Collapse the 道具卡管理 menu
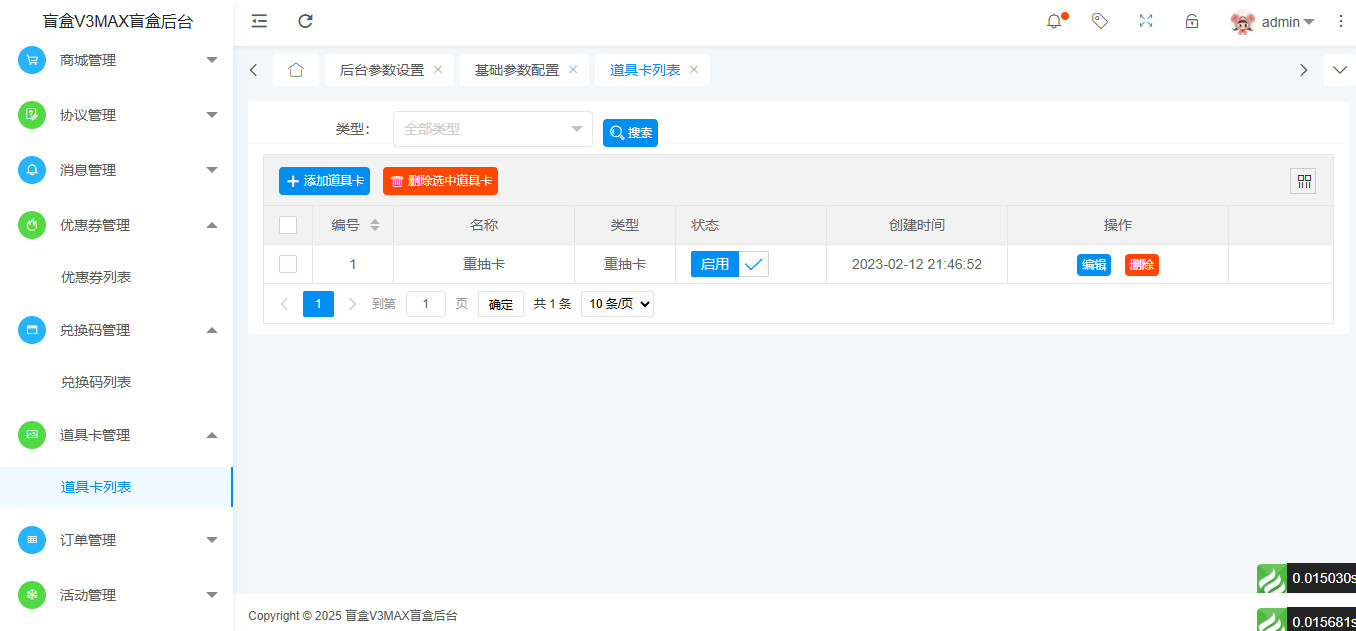 [x=116, y=435]
